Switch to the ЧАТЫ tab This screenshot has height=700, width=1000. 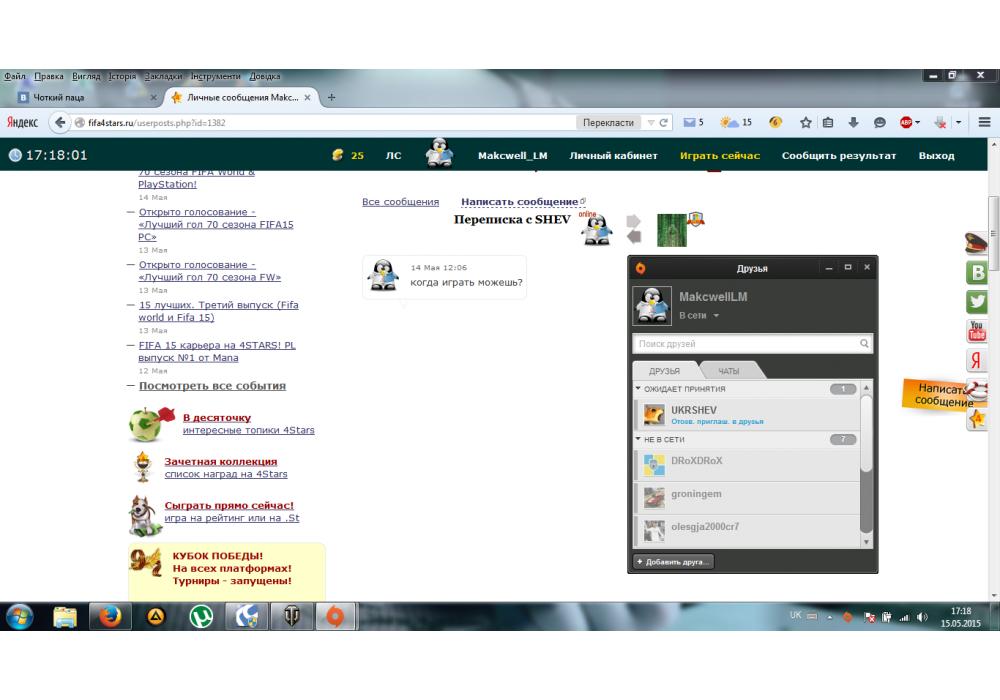pos(728,371)
